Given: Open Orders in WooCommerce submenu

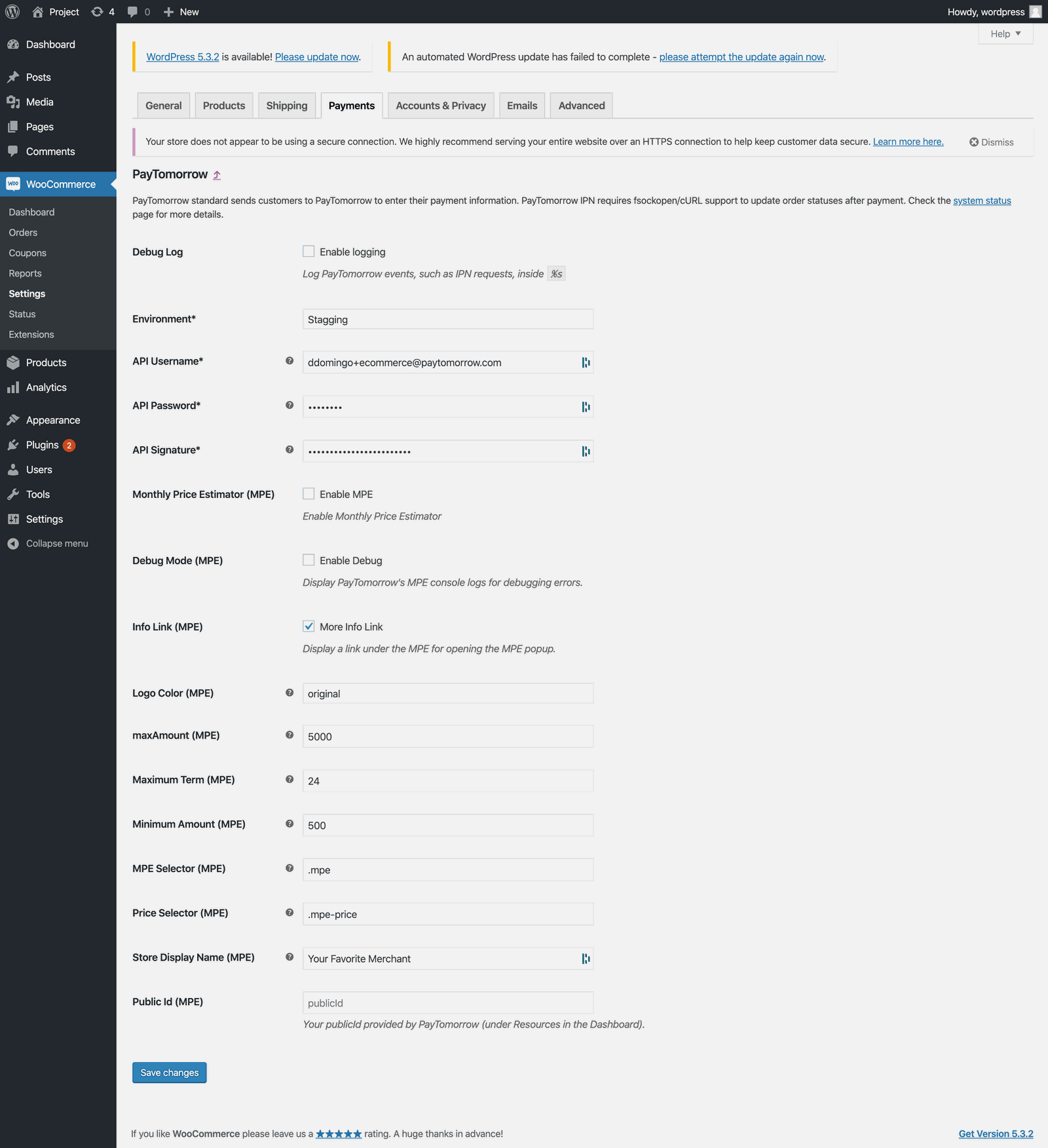Looking at the screenshot, I should pyautogui.click(x=23, y=233).
